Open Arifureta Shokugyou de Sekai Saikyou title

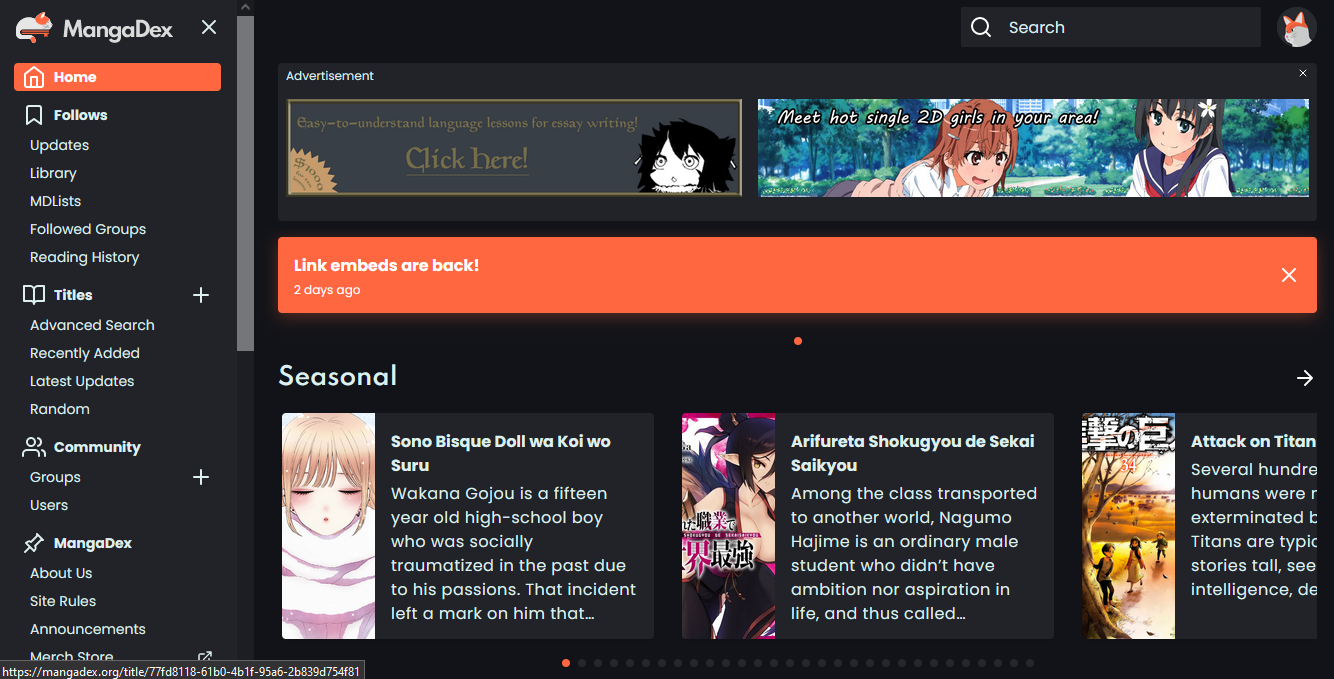coord(912,453)
